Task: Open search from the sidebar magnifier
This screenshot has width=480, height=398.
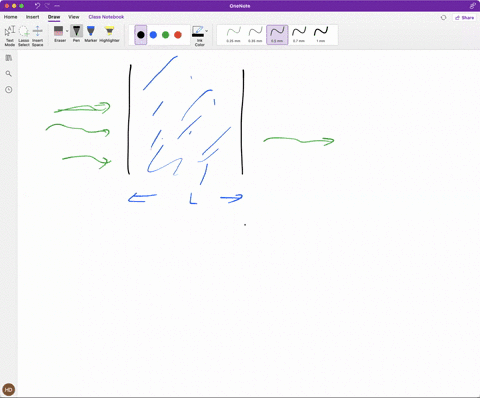Action: [9, 74]
